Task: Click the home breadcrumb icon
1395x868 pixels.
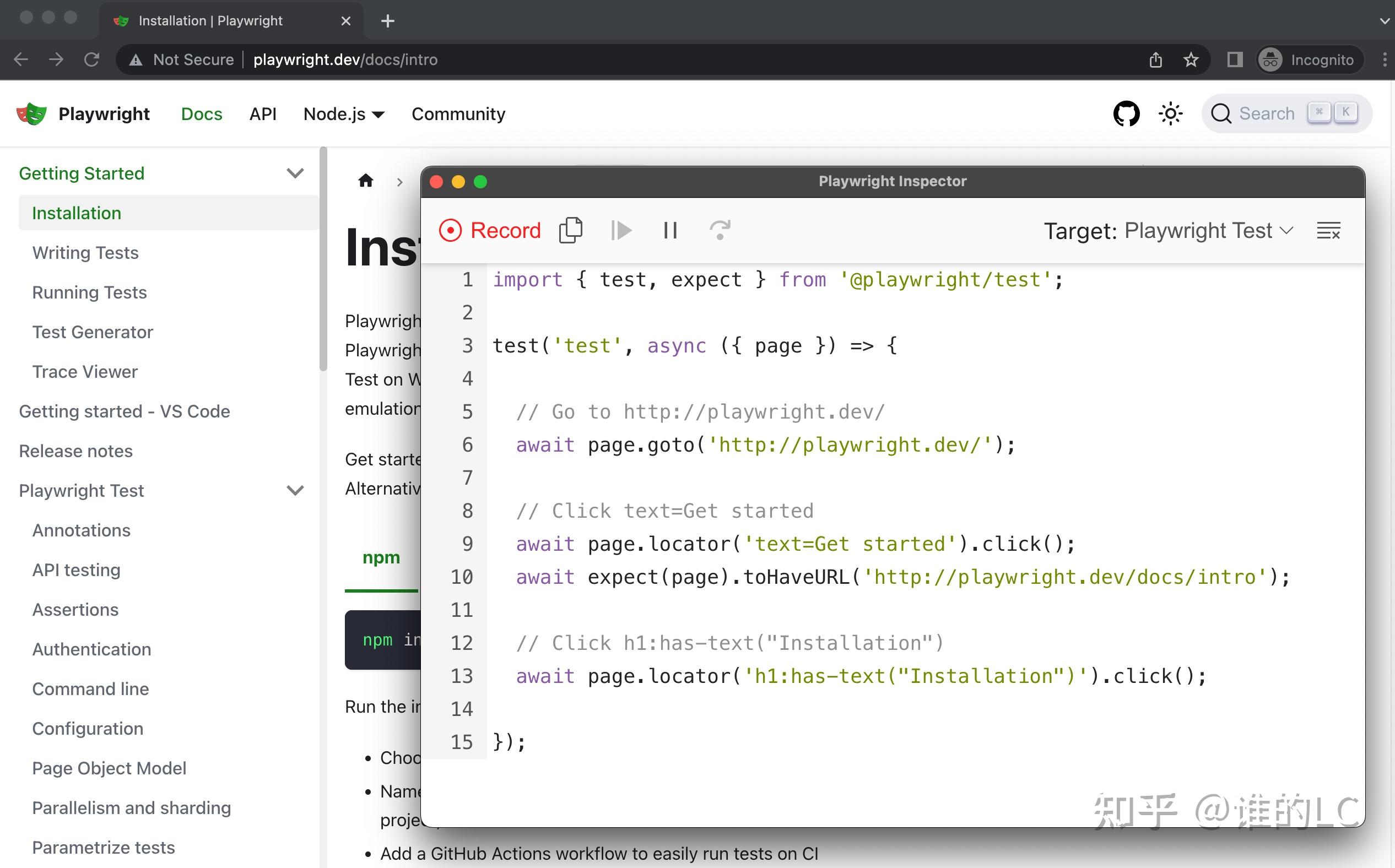Action: click(366, 181)
